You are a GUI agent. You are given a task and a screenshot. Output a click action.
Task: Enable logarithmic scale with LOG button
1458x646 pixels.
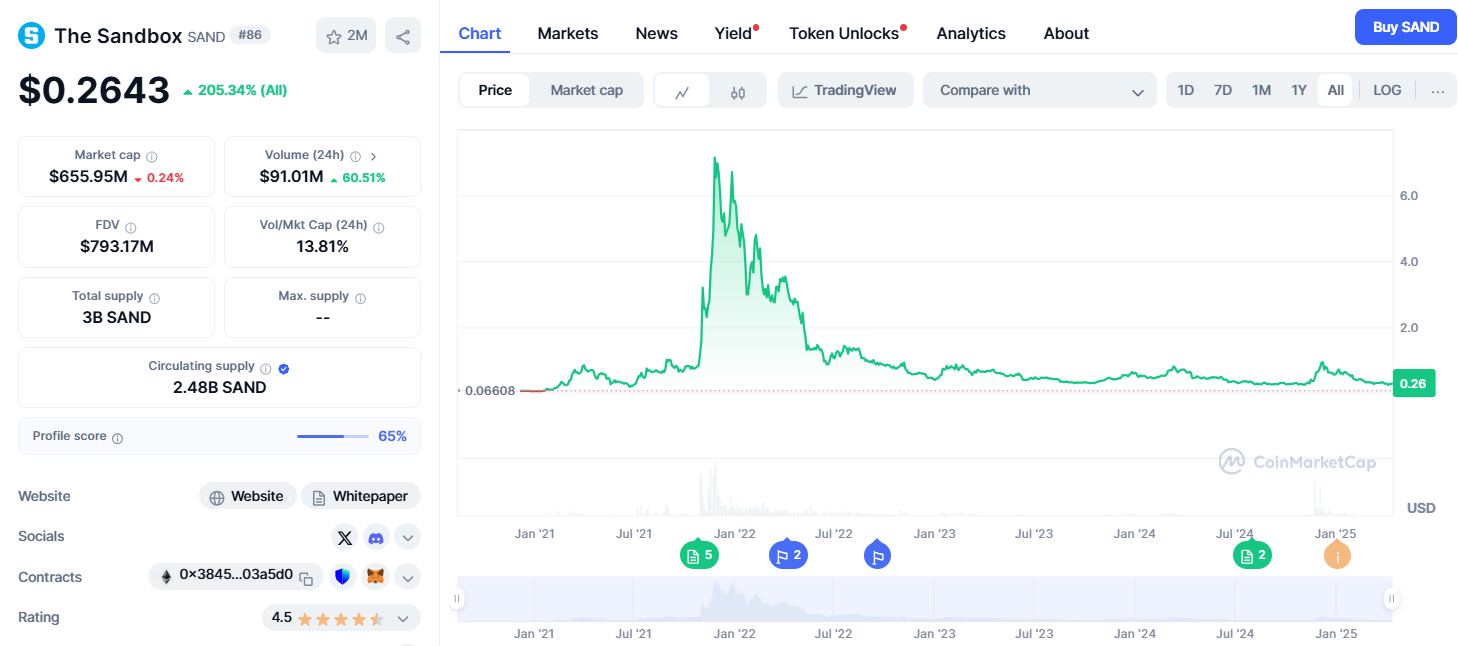(1386, 89)
